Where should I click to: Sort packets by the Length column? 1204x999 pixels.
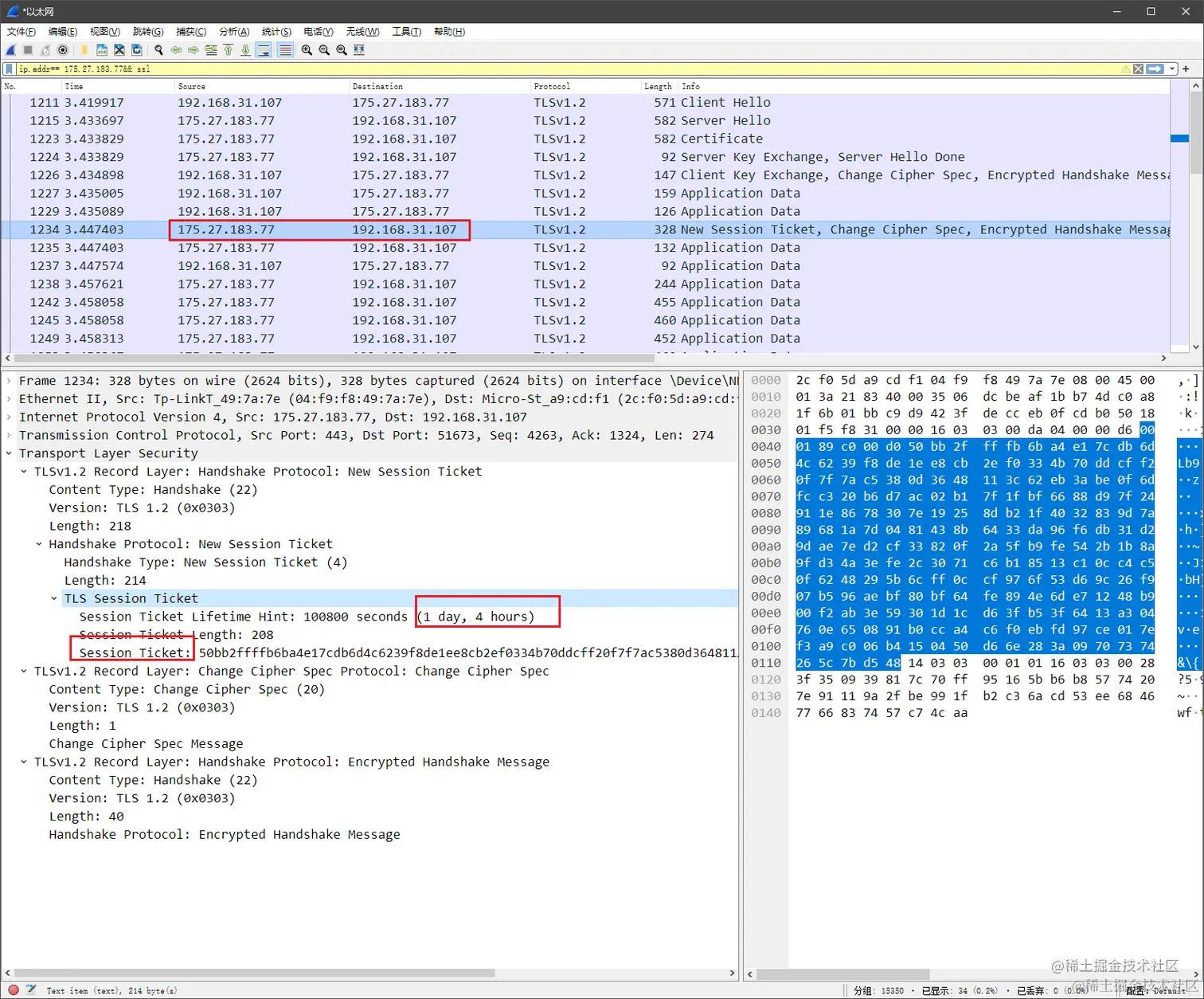tap(659, 86)
